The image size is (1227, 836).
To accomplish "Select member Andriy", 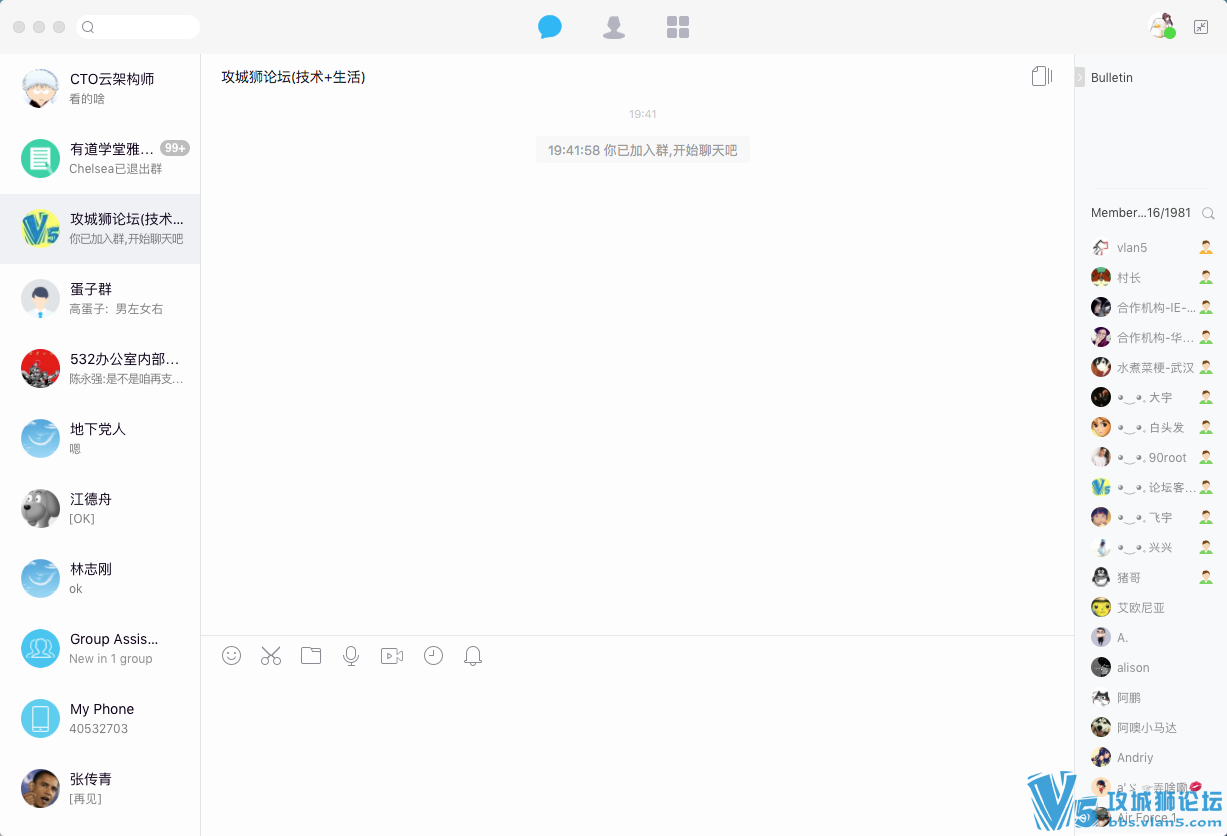I will tap(1151, 757).
